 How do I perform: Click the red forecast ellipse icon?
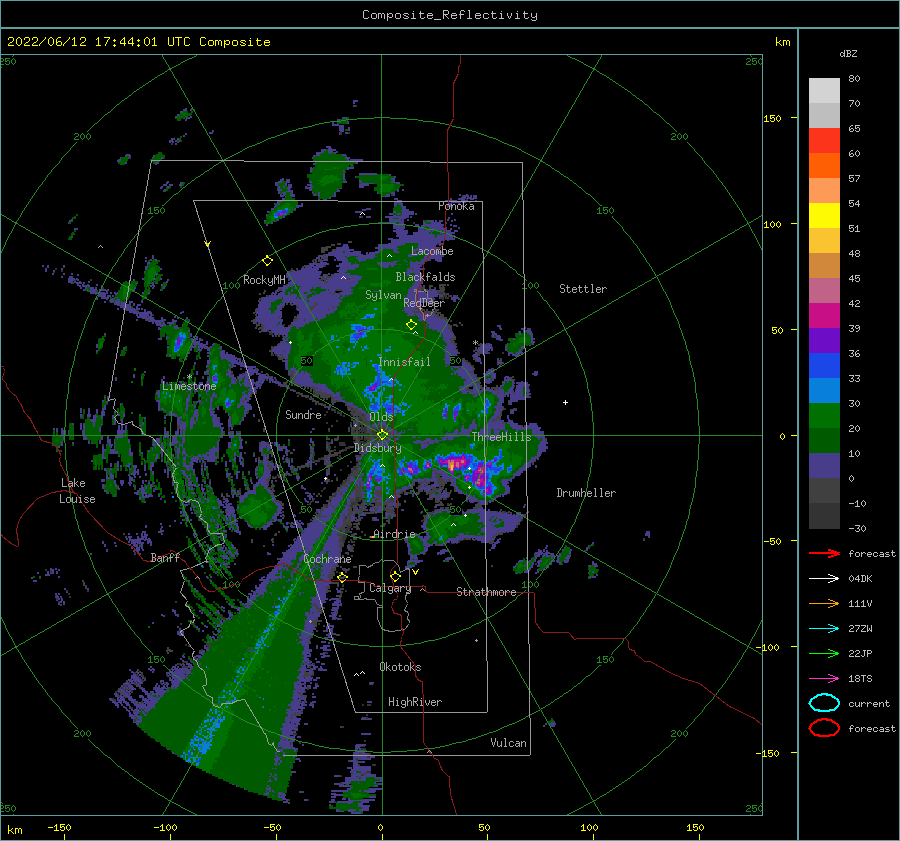824,728
